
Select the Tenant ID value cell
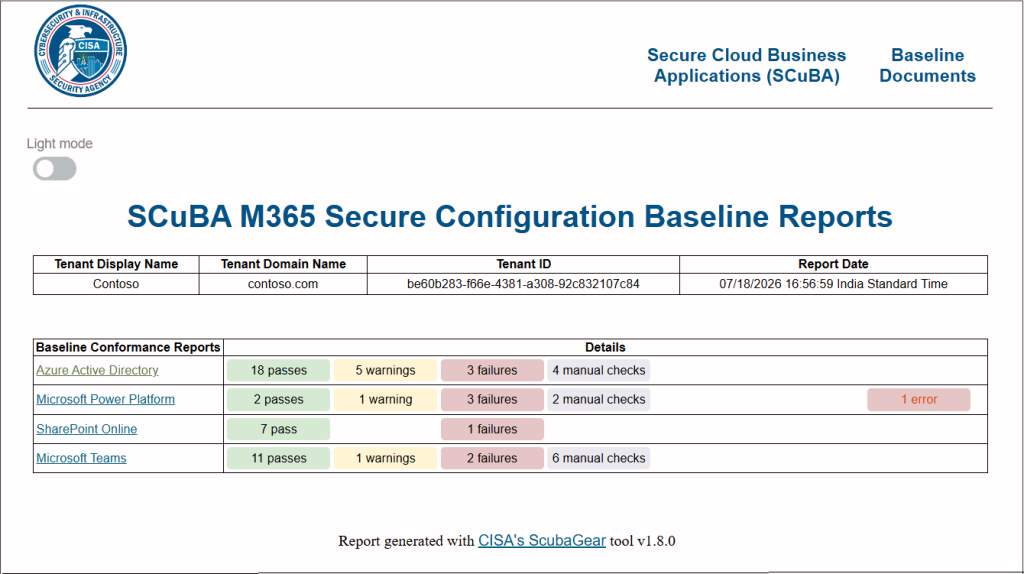tap(523, 284)
